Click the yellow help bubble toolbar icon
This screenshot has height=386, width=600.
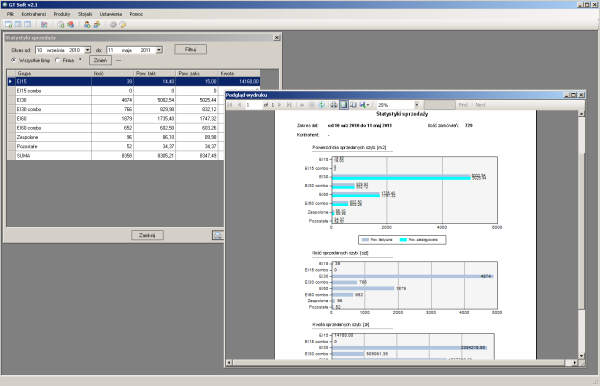coord(123,24)
